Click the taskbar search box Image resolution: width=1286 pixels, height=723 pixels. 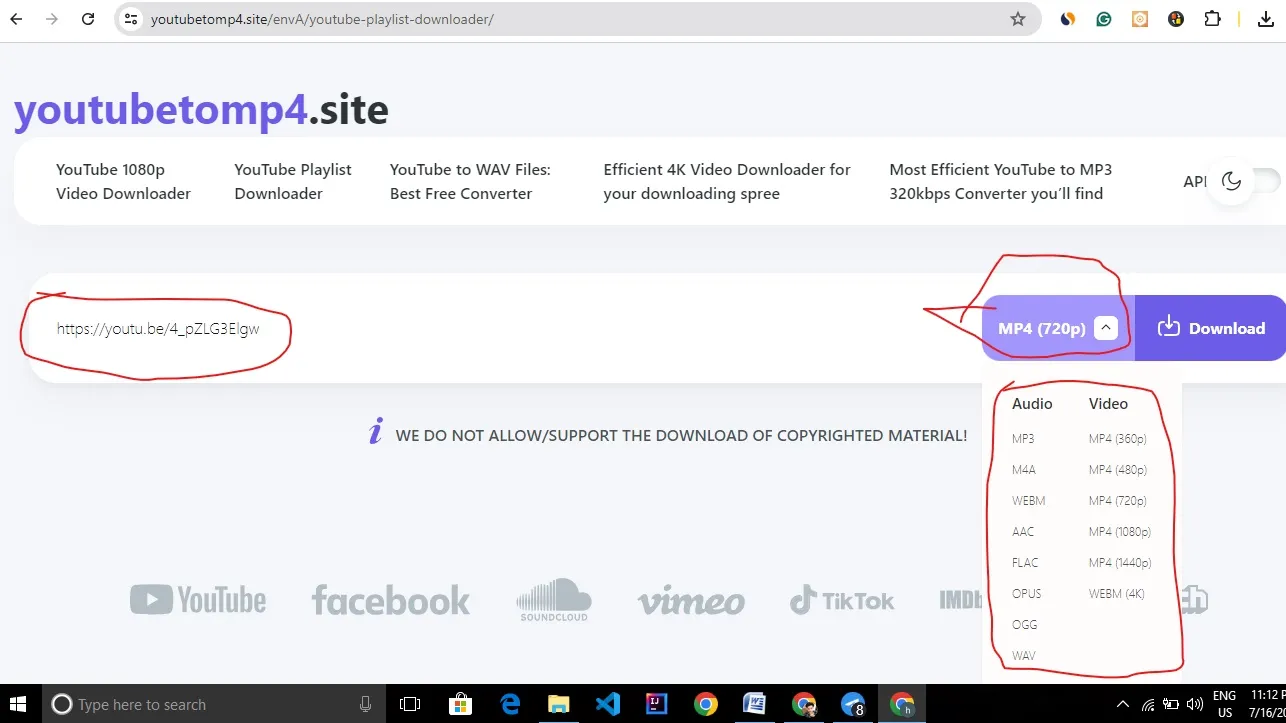coord(214,704)
